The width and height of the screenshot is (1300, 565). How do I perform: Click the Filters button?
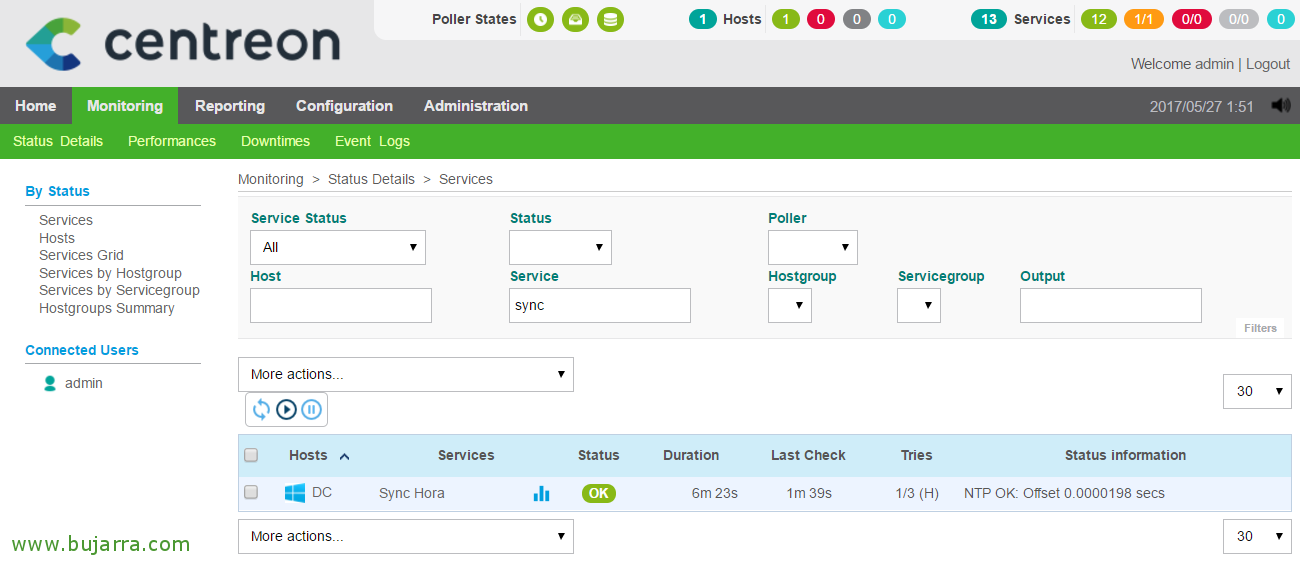pyautogui.click(x=1260, y=328)
